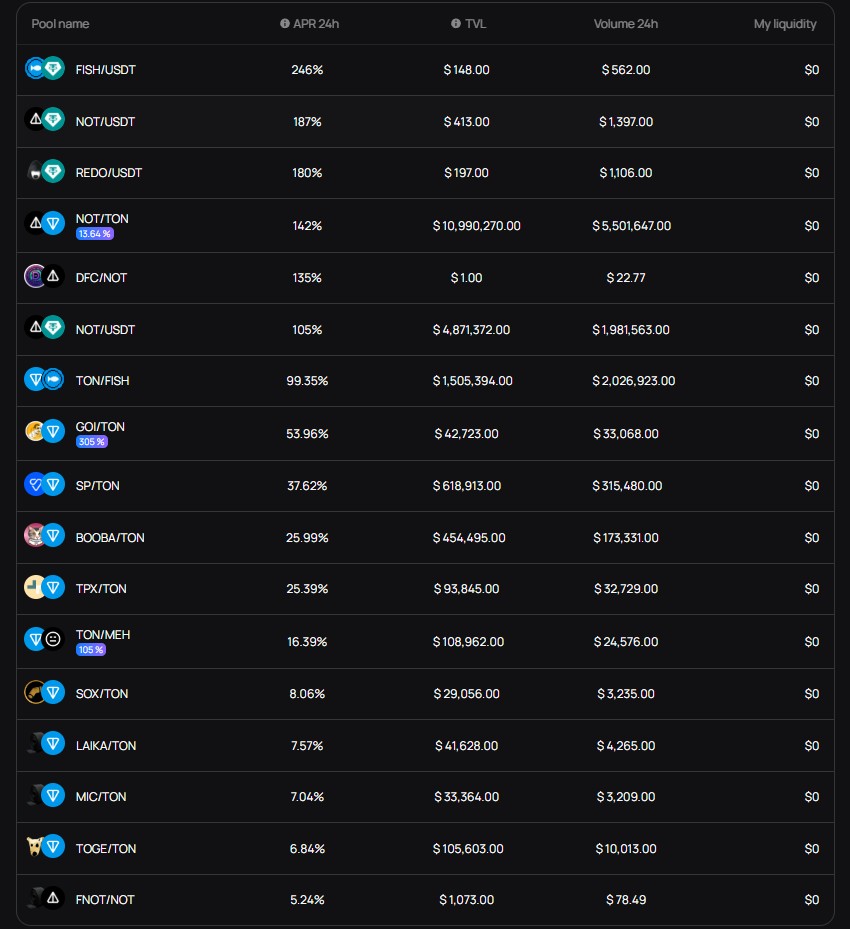Open the TON/FISH pool row
Viewport: 850px width, 929px height.
425,381
